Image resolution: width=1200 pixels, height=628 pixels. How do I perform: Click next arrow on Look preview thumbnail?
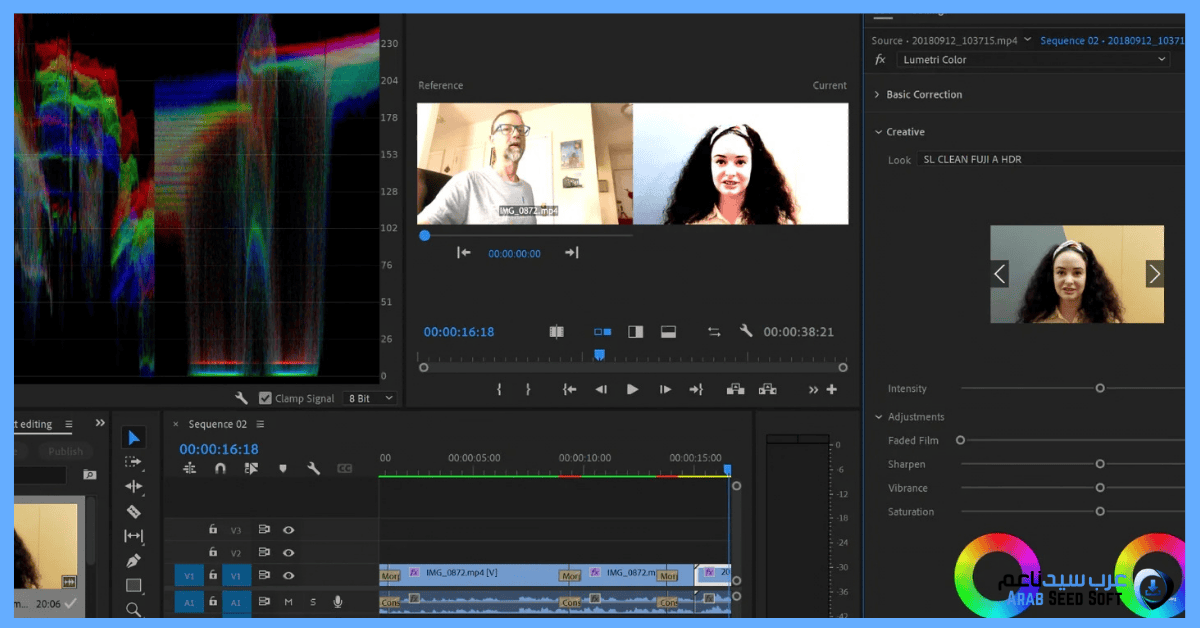tap(1154, 273)
